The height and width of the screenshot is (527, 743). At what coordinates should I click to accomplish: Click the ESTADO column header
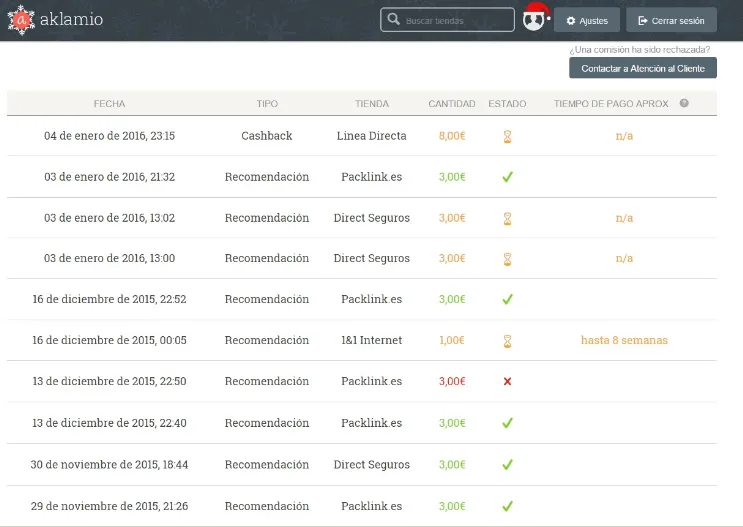click(x=507, y=104)
